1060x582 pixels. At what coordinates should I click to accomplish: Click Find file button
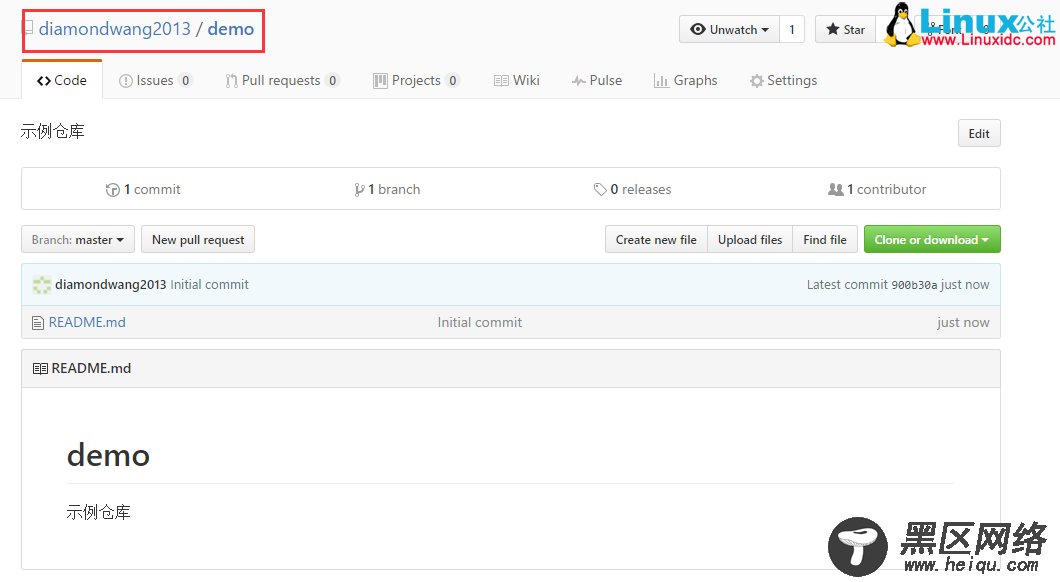[x=825, y=239]
